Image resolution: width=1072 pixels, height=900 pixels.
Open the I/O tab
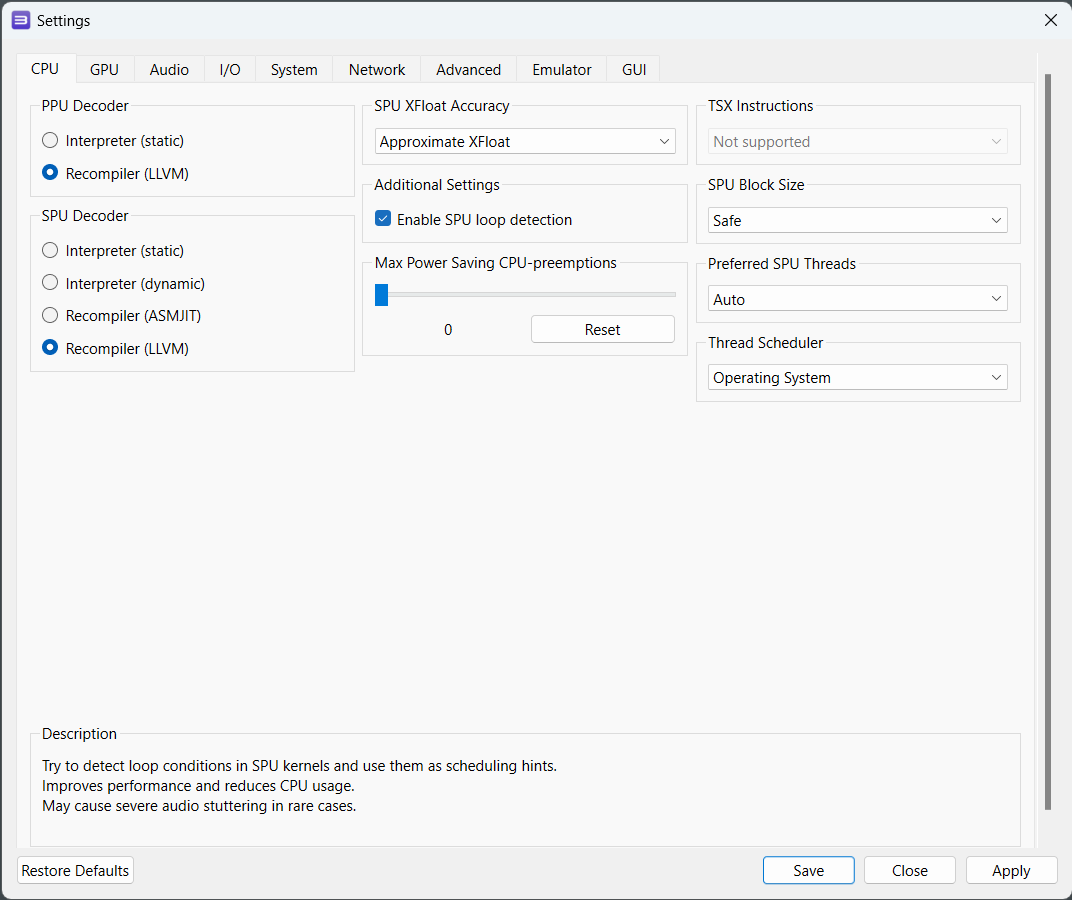coord(230,70)
